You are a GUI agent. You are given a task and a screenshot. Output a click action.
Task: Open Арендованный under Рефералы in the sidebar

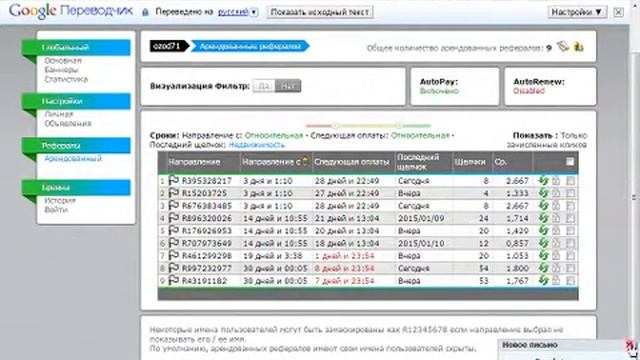click(73, 158)
